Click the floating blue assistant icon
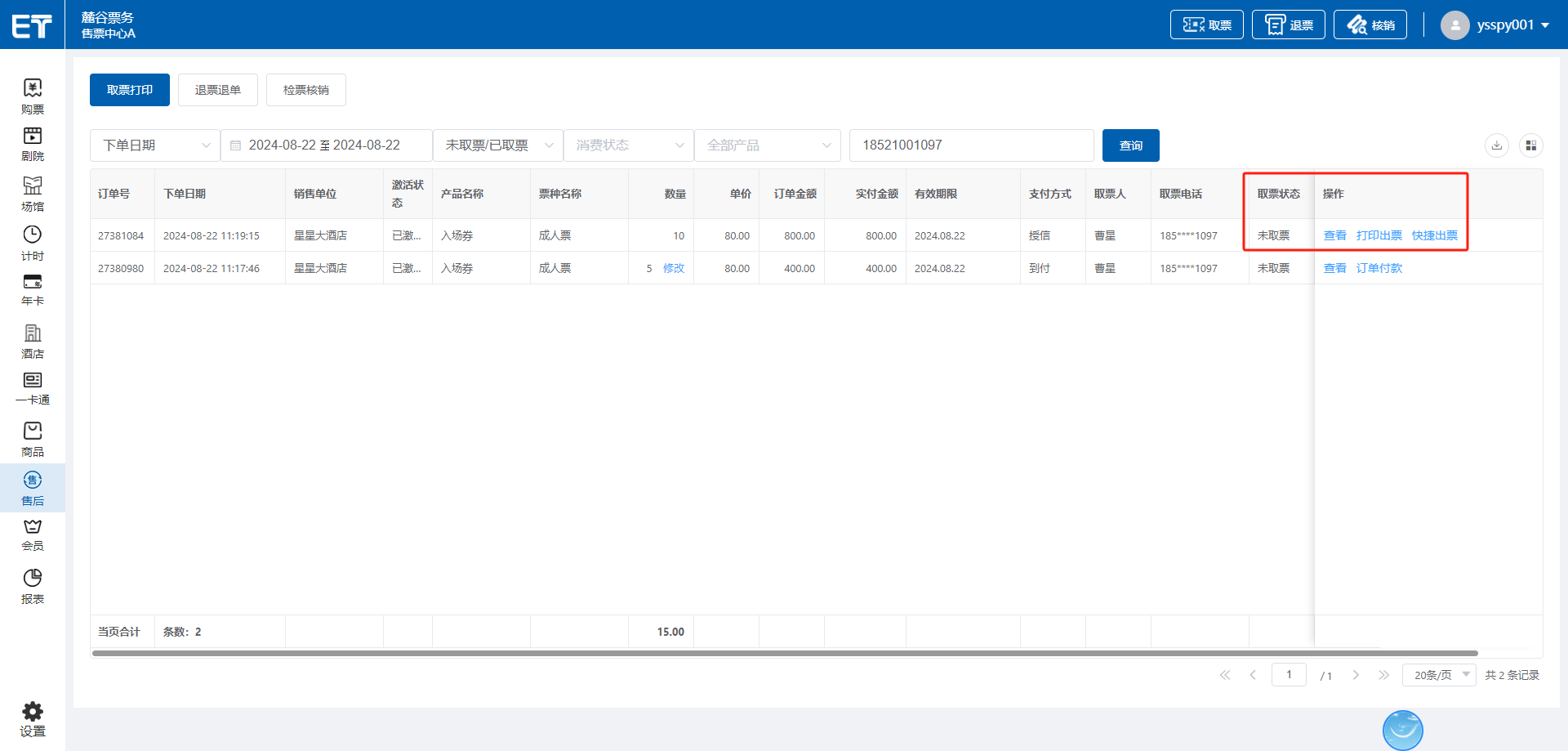This screenshot has width=1568, height=751. tap(1402, 730)
